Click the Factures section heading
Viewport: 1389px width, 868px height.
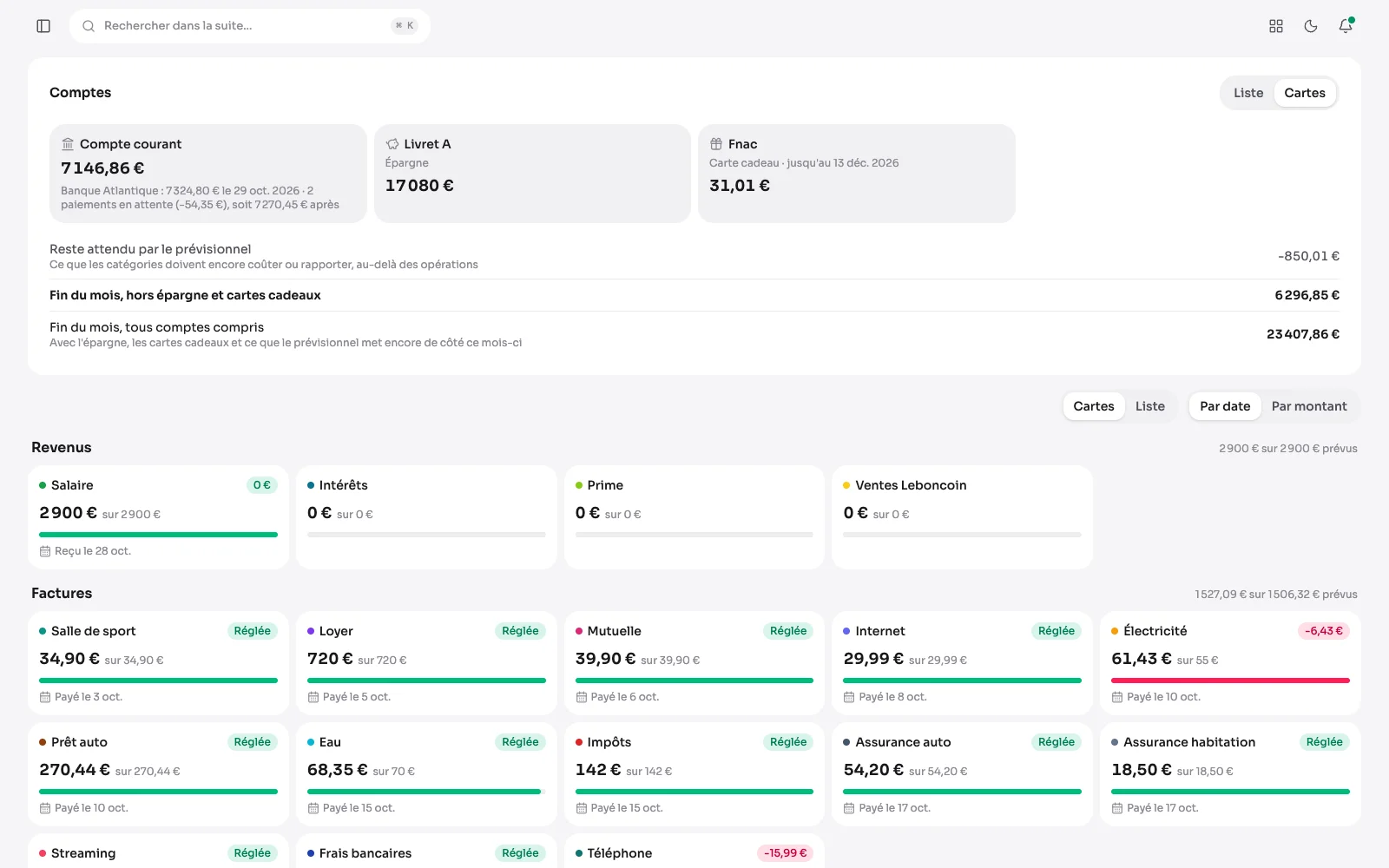coord(62,594)
